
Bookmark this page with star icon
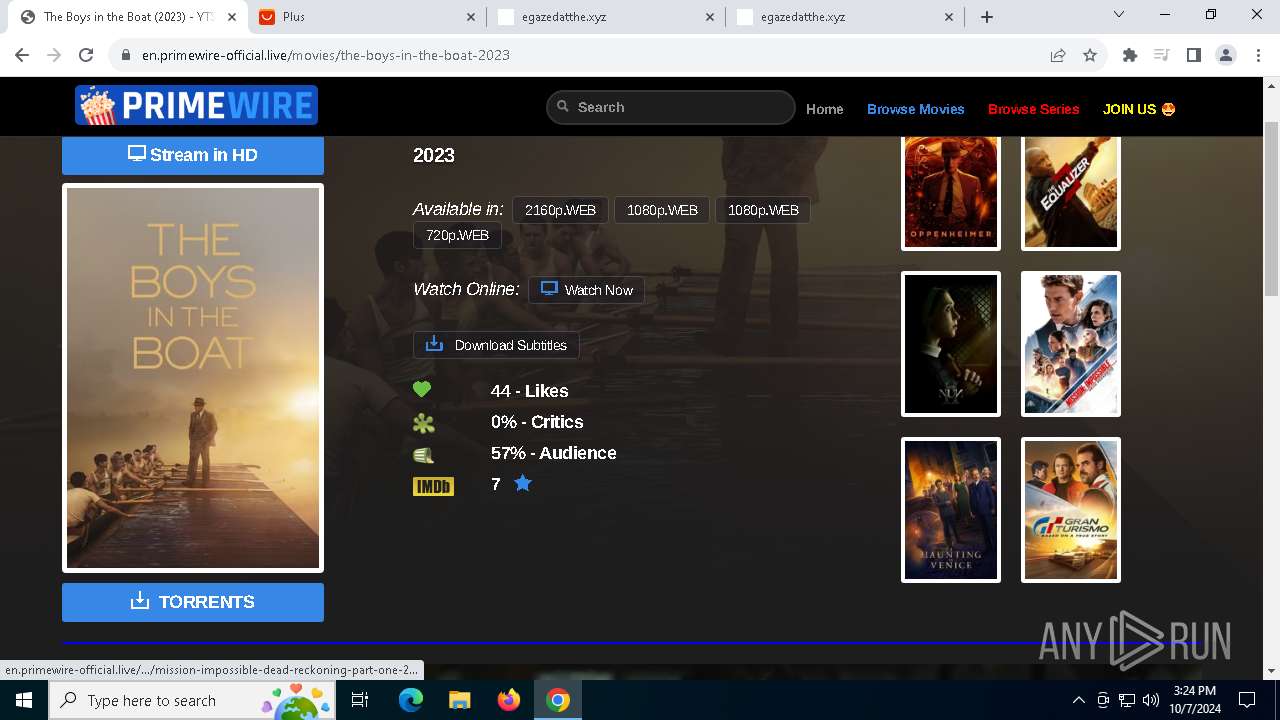pyautogui.click(x=1090, y=55)
